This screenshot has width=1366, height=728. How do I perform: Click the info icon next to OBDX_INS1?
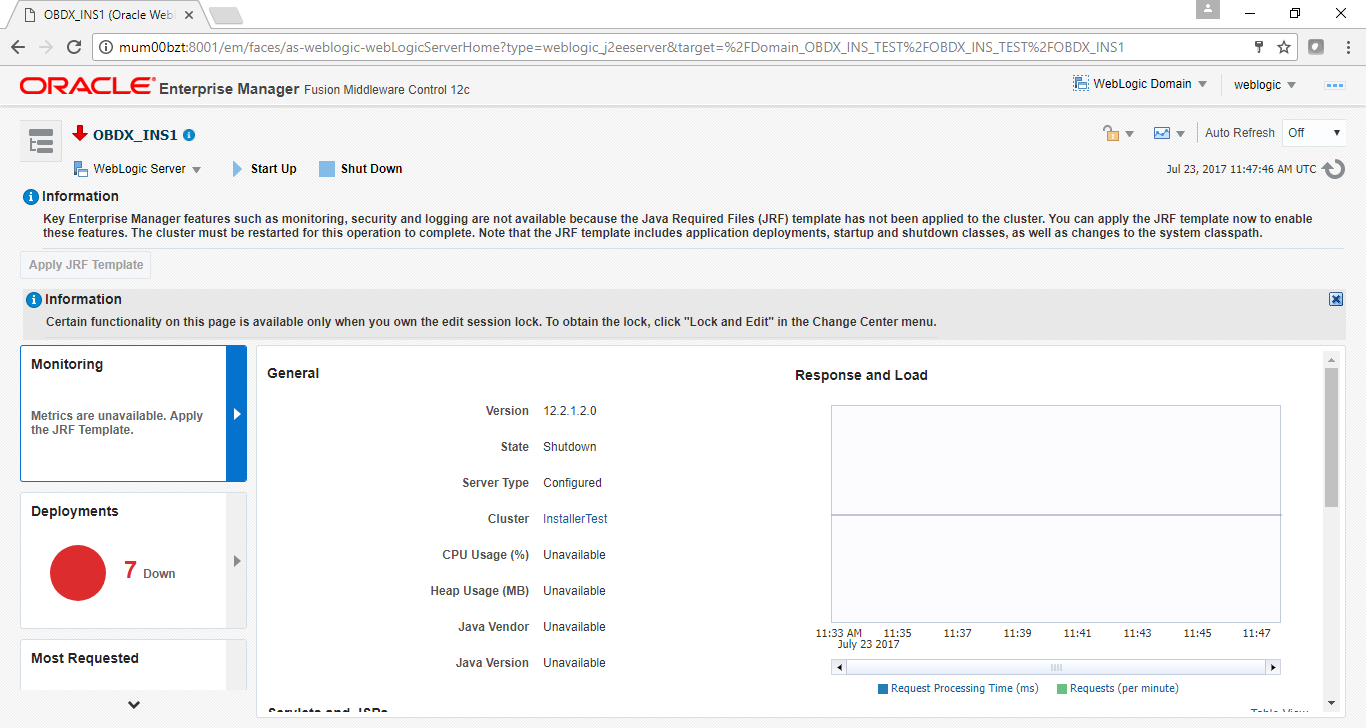[x=189, y=135]
